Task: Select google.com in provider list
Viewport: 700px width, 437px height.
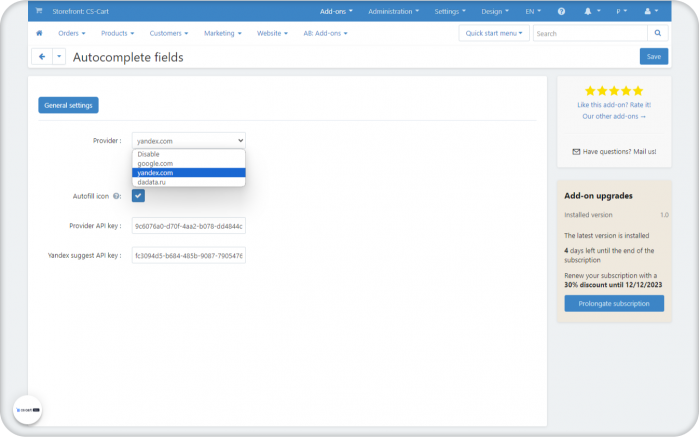Action: [188, 163]
